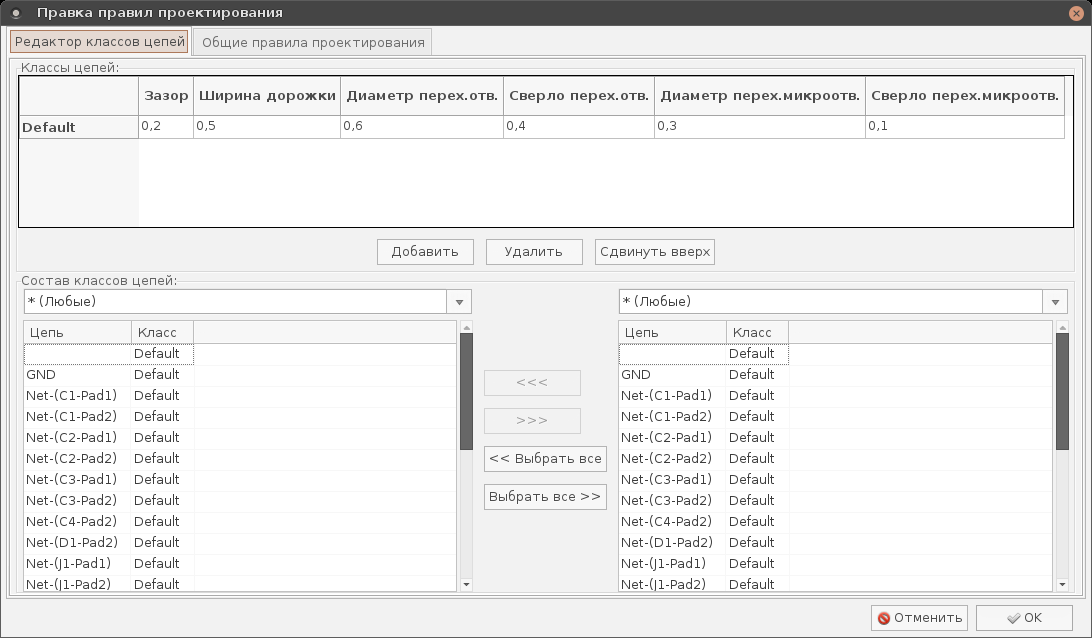Viewport: 1092px width, 638px height.
Task: Click left list scrollbar thumb
Action: click(467, 391)
